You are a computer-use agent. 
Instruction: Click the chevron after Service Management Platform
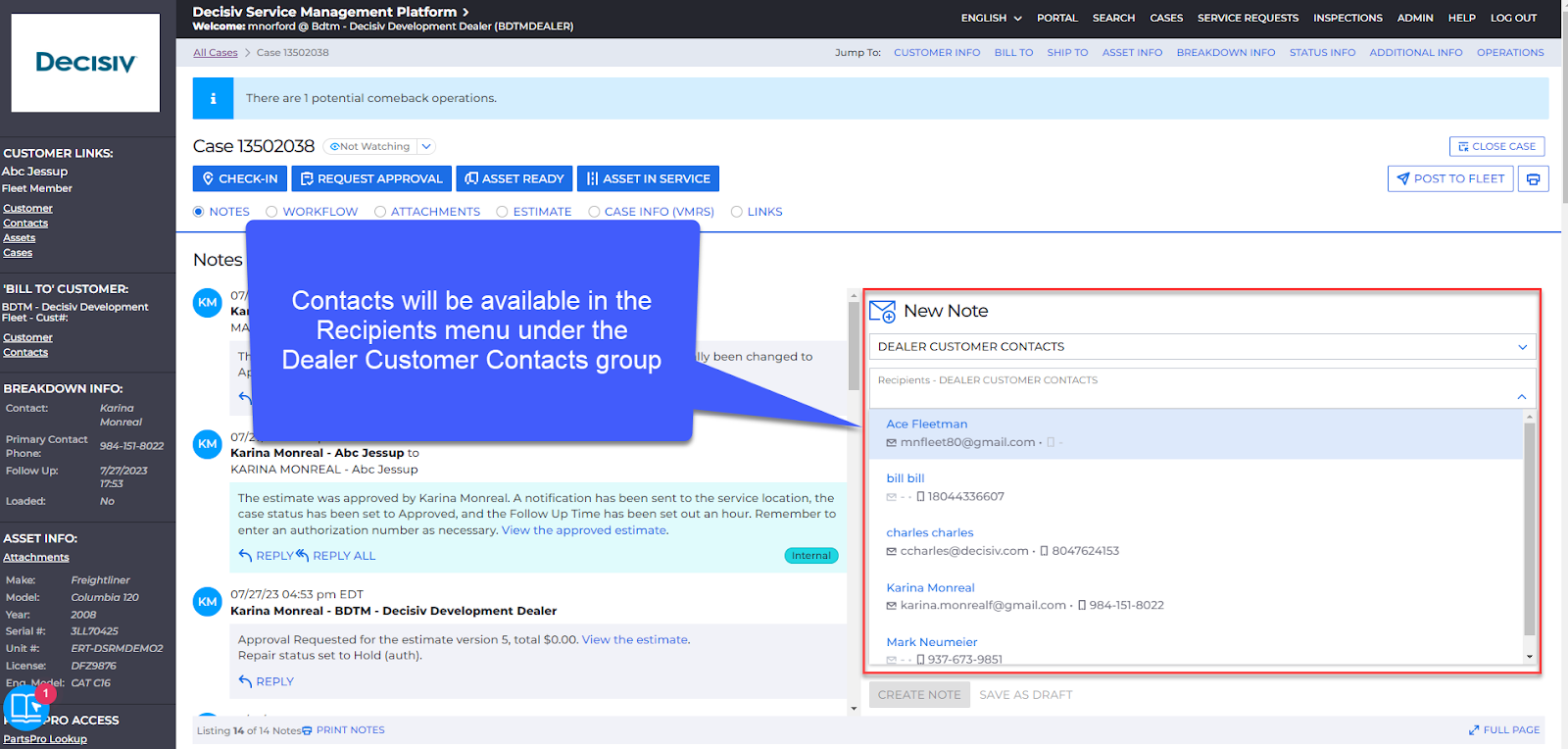point(465,12)
